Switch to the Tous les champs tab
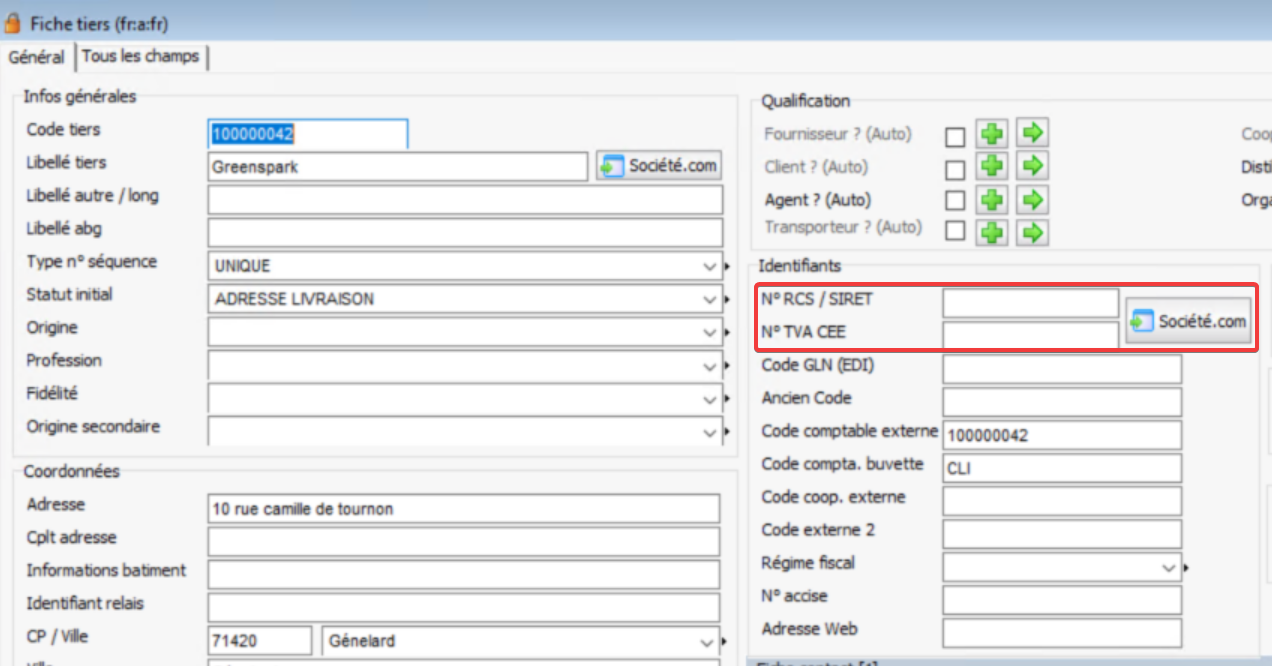This screenshot has width=1272, height=666. click(x=140, y=57)
